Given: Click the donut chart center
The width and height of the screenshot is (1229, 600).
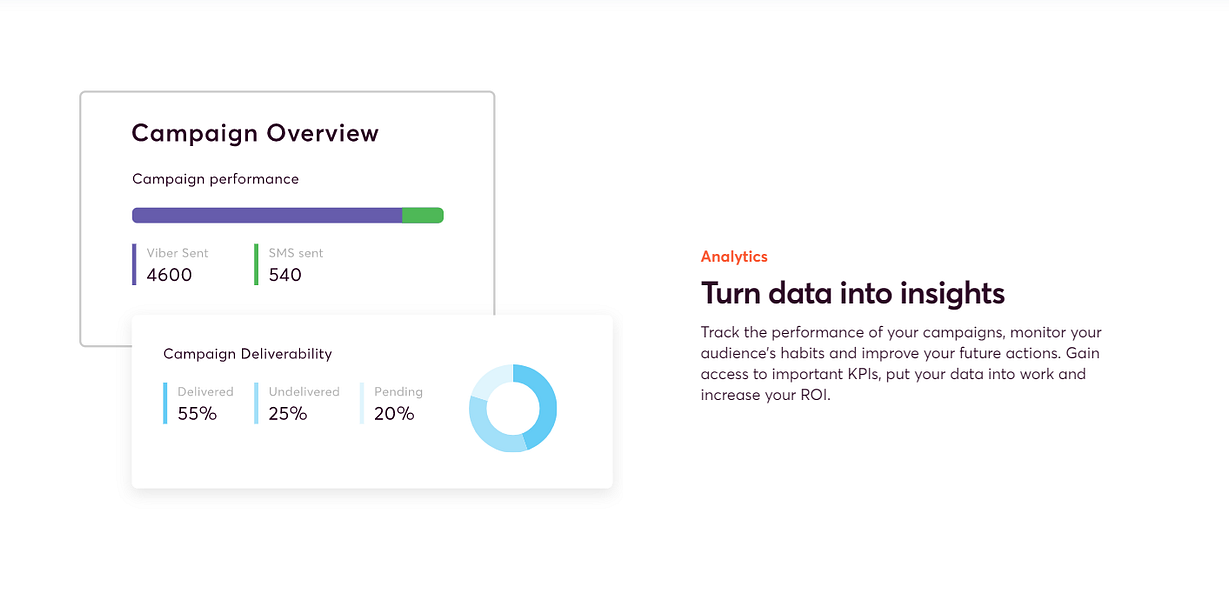Looking at the screenshot, I should click(x=512, y=408).
